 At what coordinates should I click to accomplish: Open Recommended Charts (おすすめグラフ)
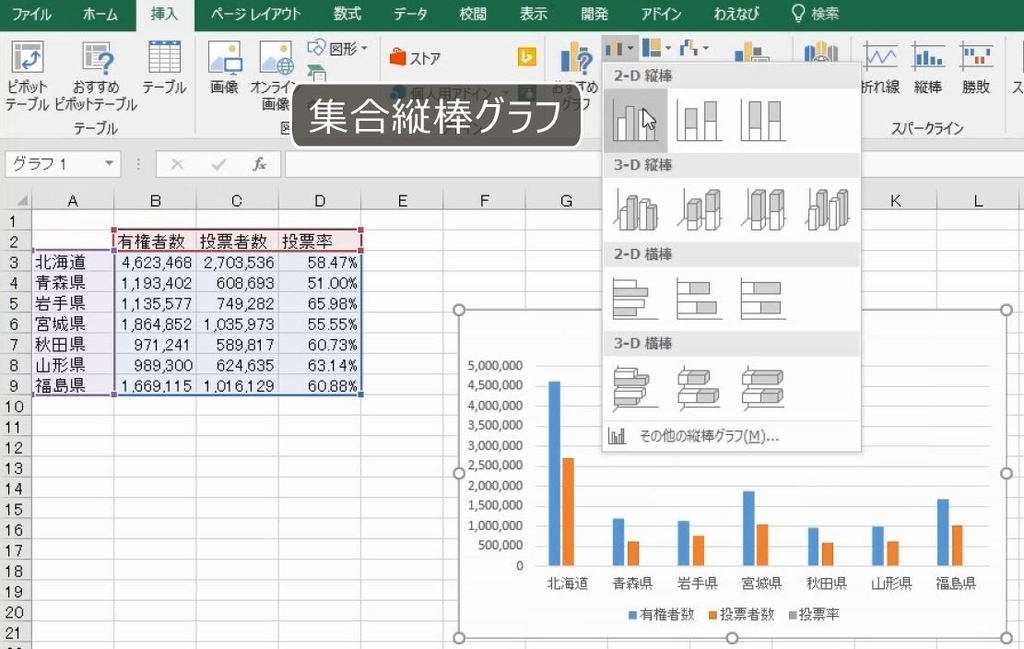(x=575, y=75)
